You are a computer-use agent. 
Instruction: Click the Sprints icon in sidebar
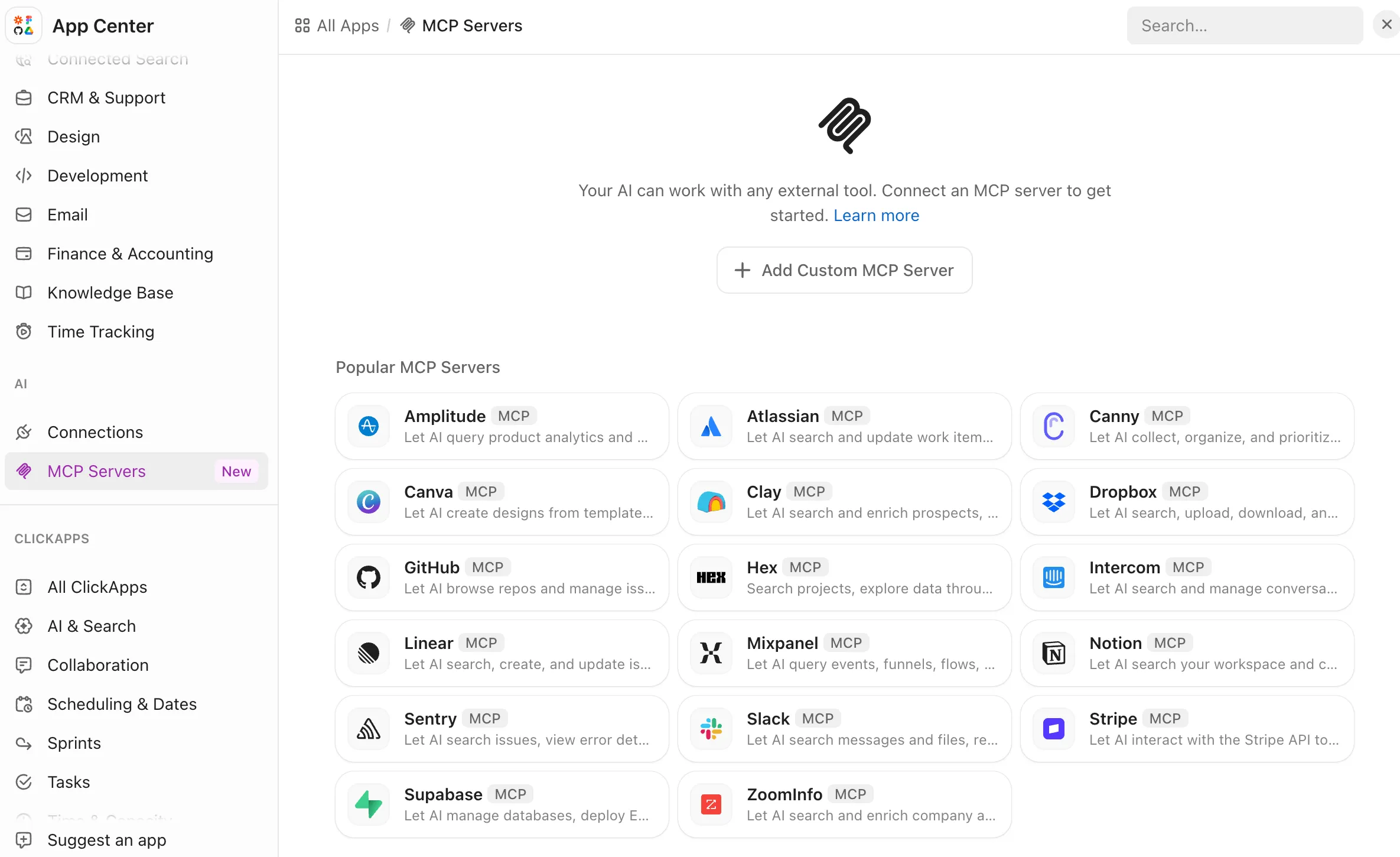tap(24, 743)
